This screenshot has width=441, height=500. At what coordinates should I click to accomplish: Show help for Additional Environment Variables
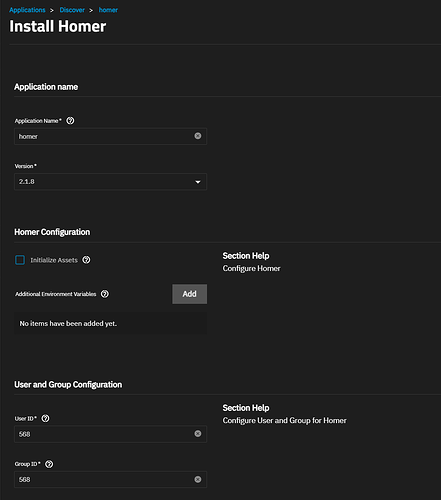(x=105, y=294)
